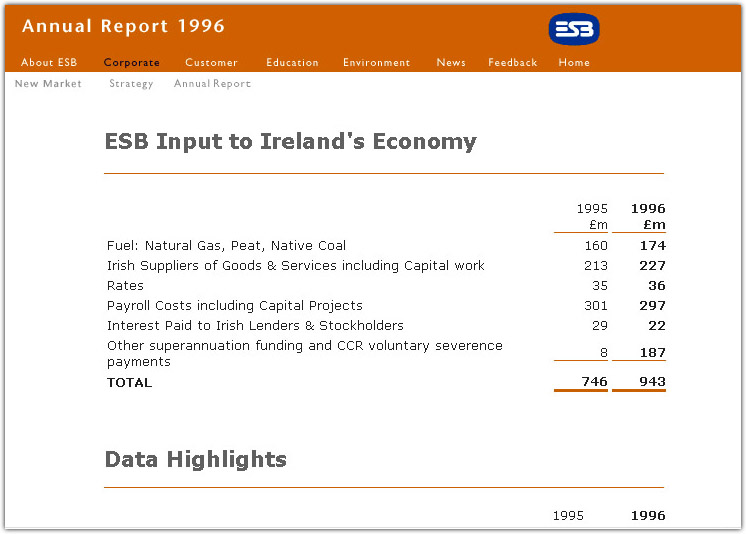The width and height of the screenshot is (746, 534).
Task: Click the 1996 header under Data Highlights
Action: [x=648, y=515]
